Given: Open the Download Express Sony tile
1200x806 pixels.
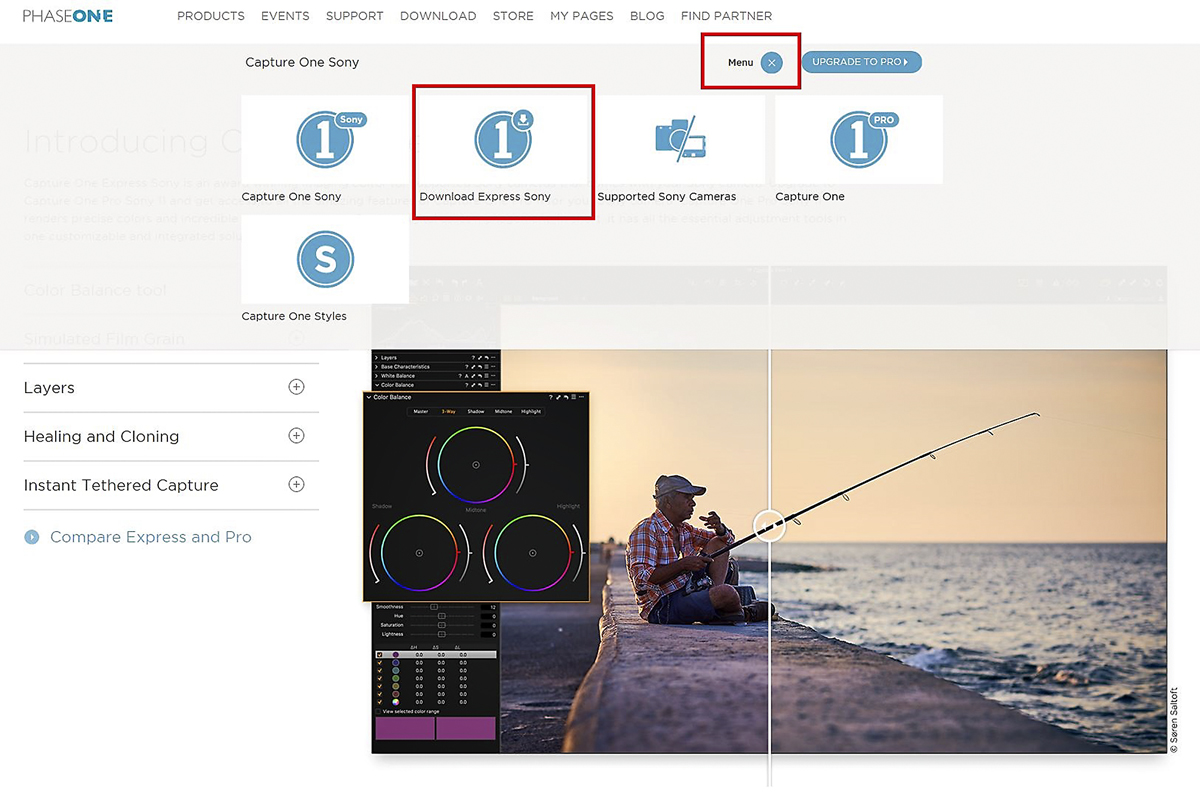Looking at the screenshot, I should click(x=503, y=150).
